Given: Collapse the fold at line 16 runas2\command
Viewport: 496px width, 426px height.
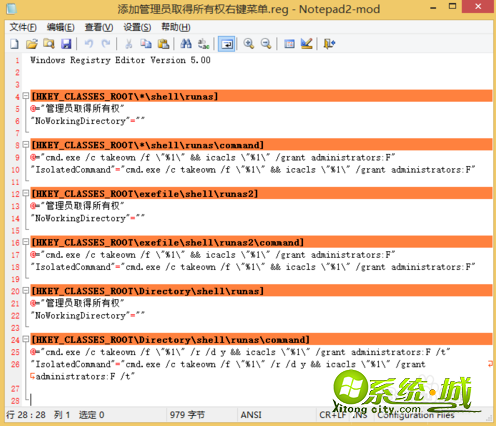Looking at the screenshot, I should point(25,242).
